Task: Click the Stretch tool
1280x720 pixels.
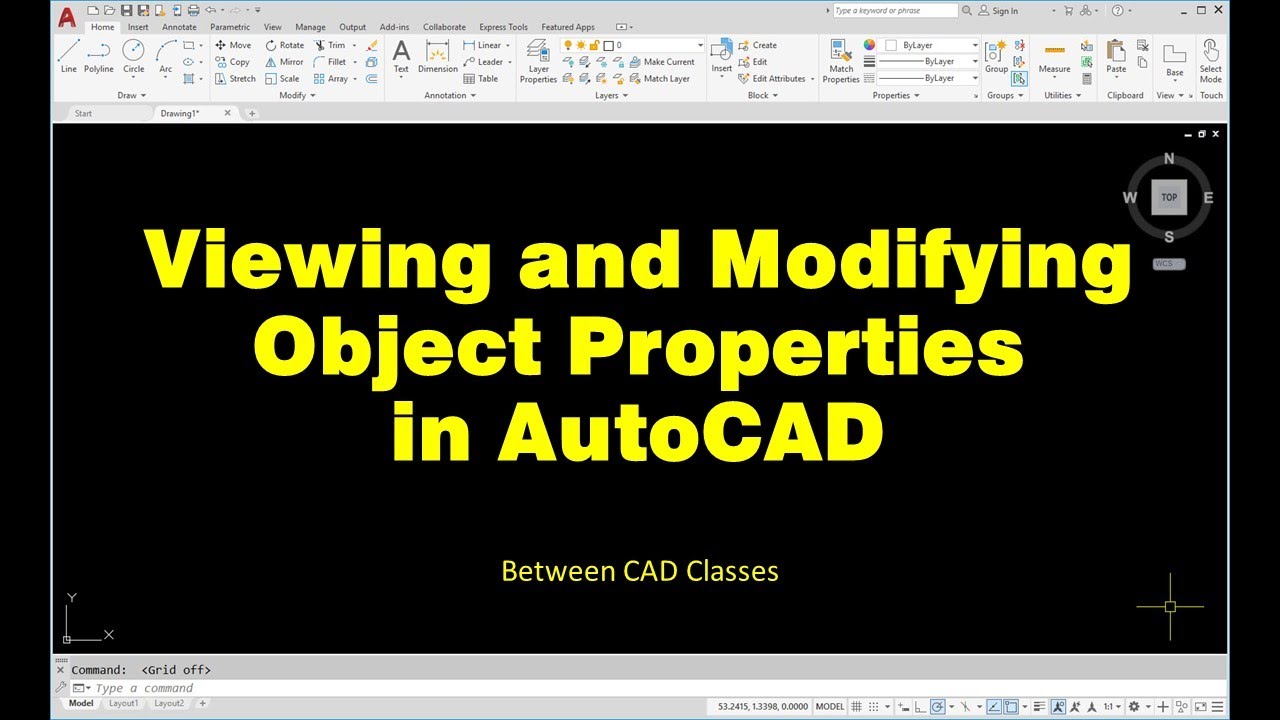Action: point(235,78)
